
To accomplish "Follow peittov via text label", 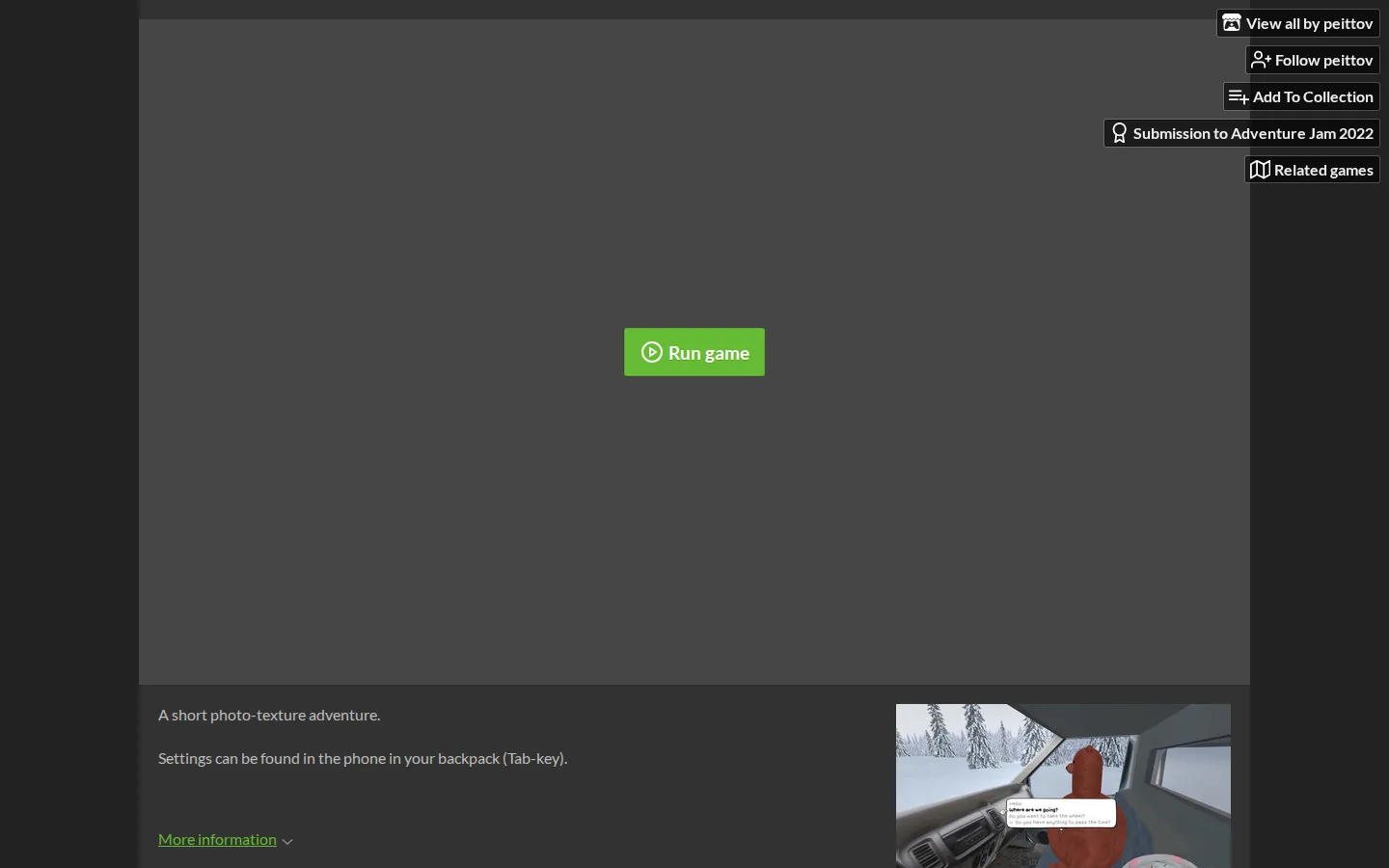I will pos(1323,60).
